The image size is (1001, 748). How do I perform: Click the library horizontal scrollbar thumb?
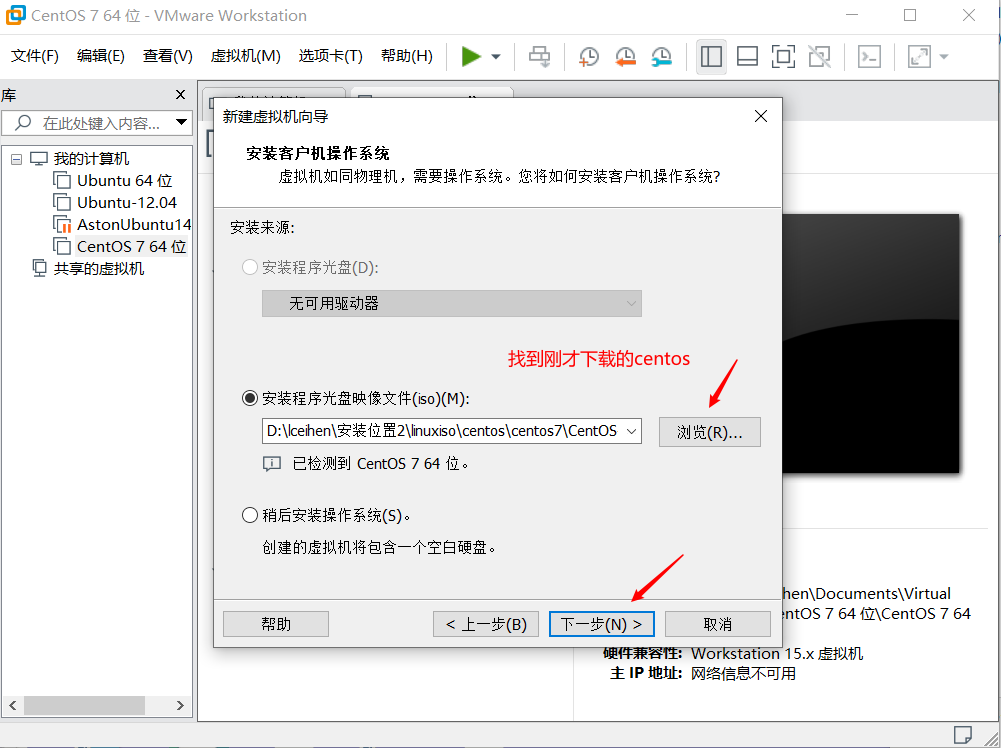84,705
